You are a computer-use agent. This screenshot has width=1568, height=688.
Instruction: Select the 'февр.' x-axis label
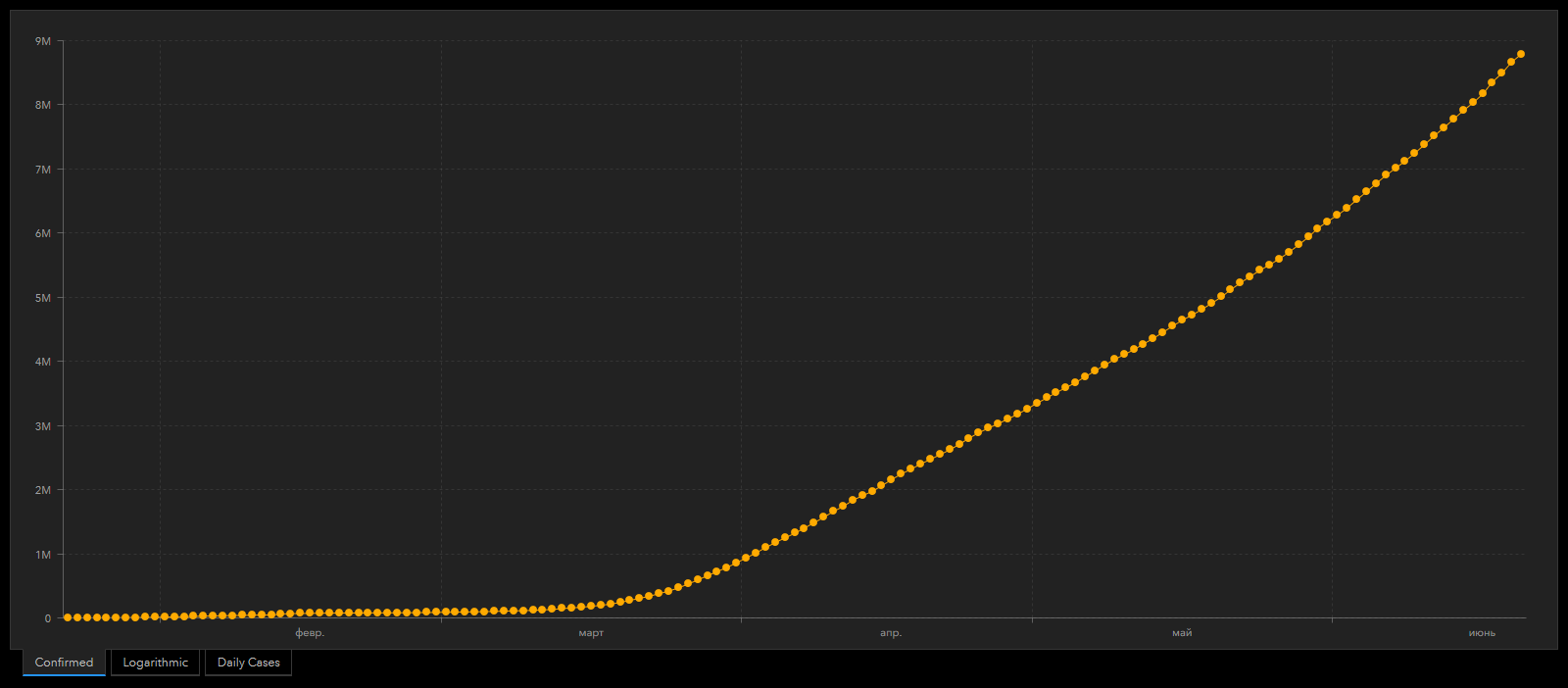[x=310, y=633]
